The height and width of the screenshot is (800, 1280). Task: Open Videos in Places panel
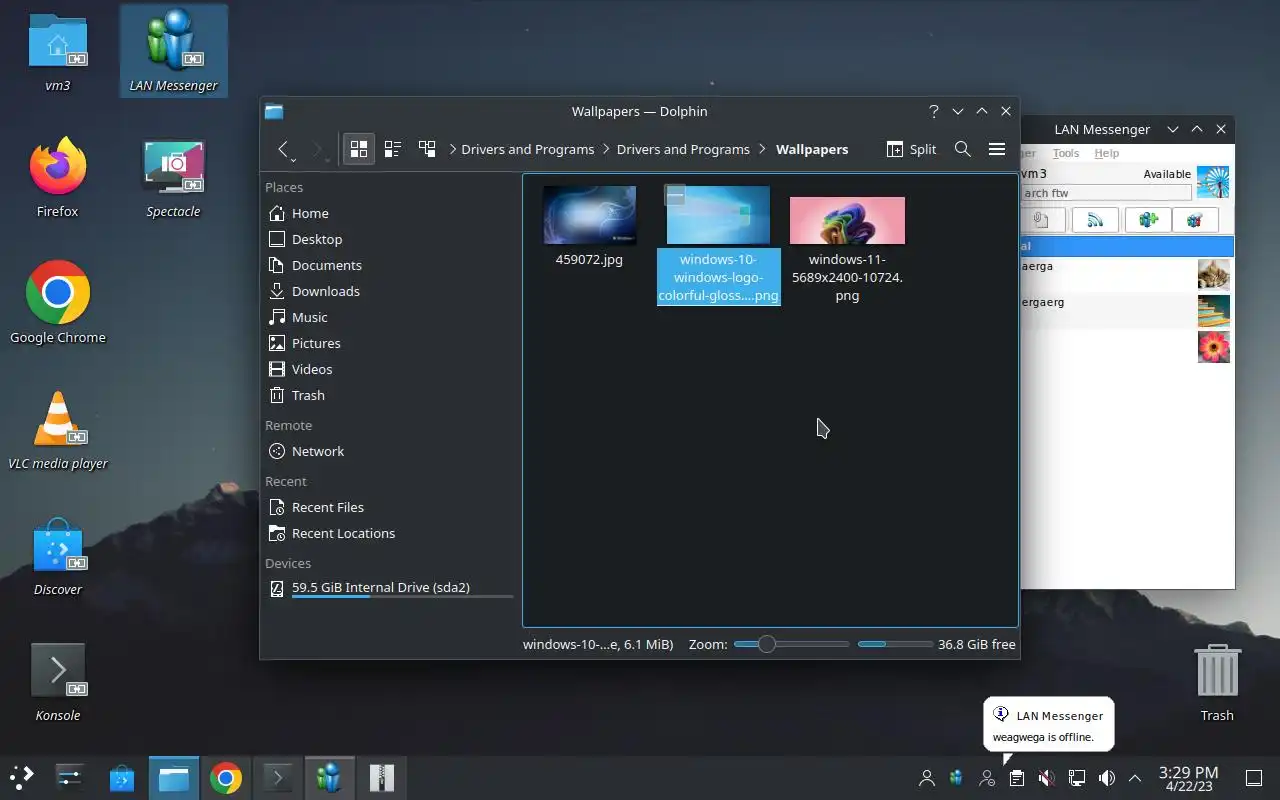(390, 369)
